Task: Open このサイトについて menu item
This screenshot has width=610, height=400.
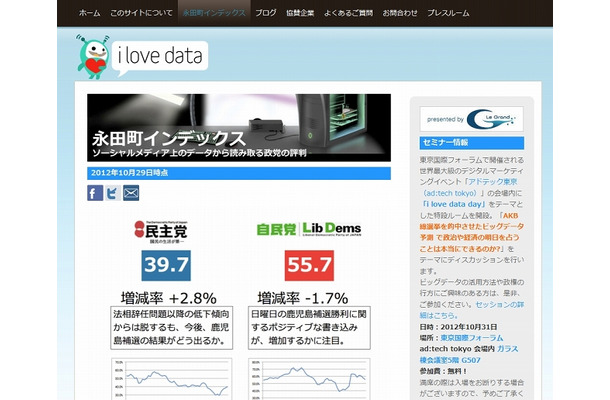Action: point(141,13)
